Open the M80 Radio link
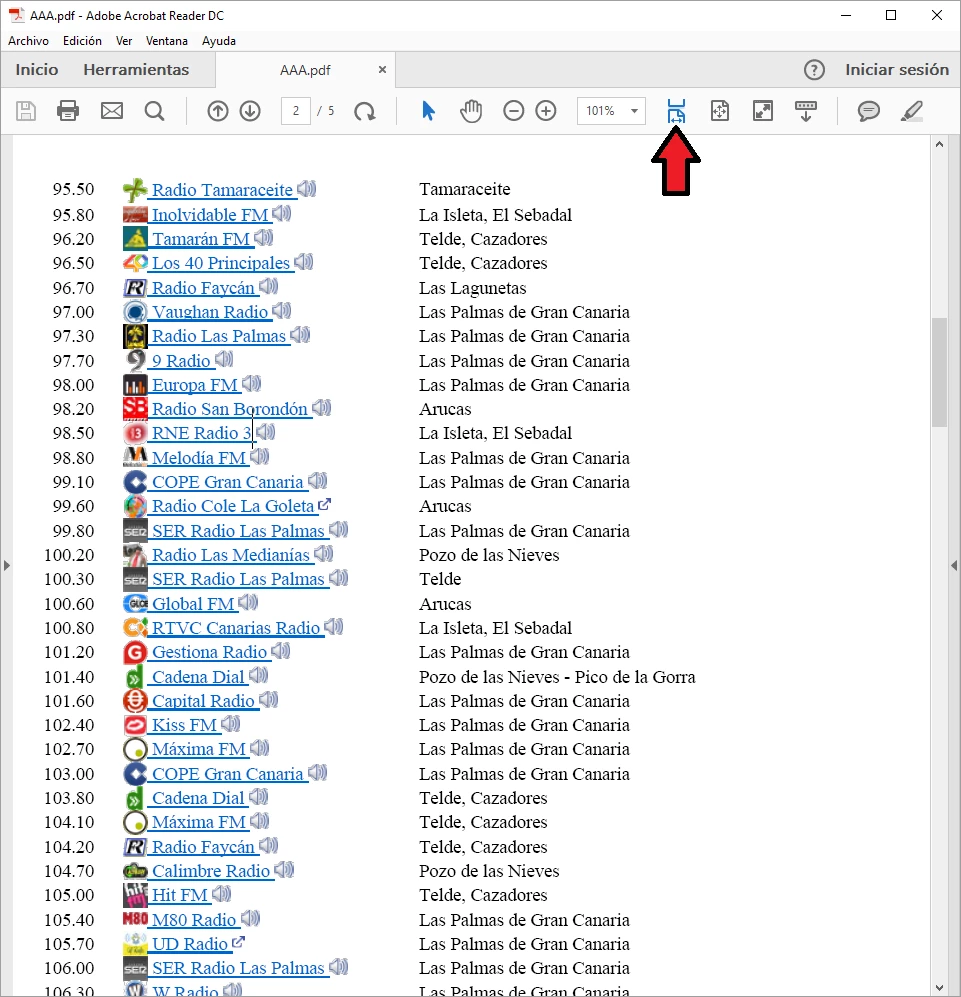 (194, 919)
